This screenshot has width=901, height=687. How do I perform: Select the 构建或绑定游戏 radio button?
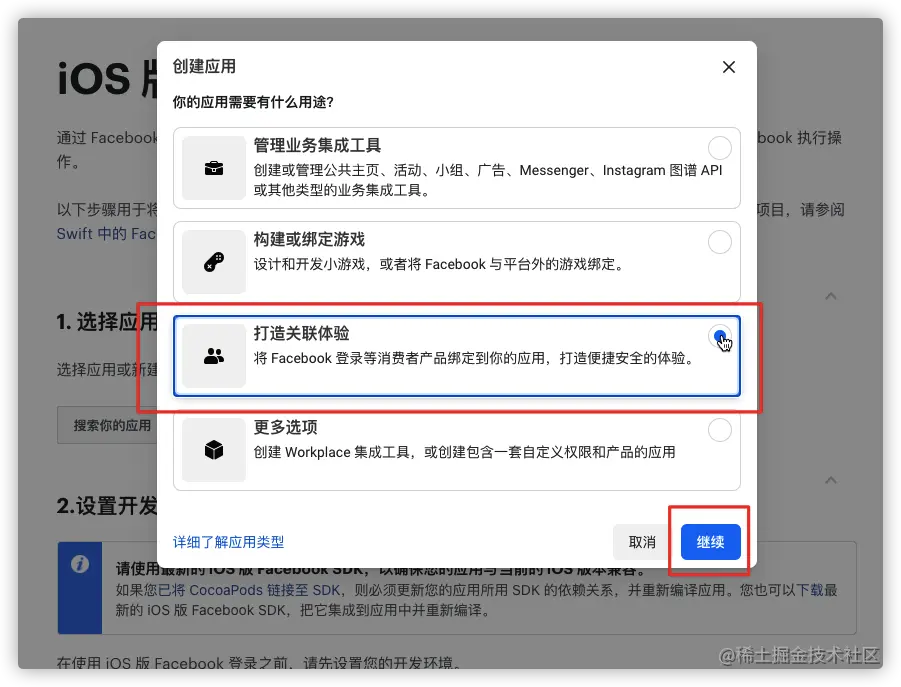coord(719,242)
